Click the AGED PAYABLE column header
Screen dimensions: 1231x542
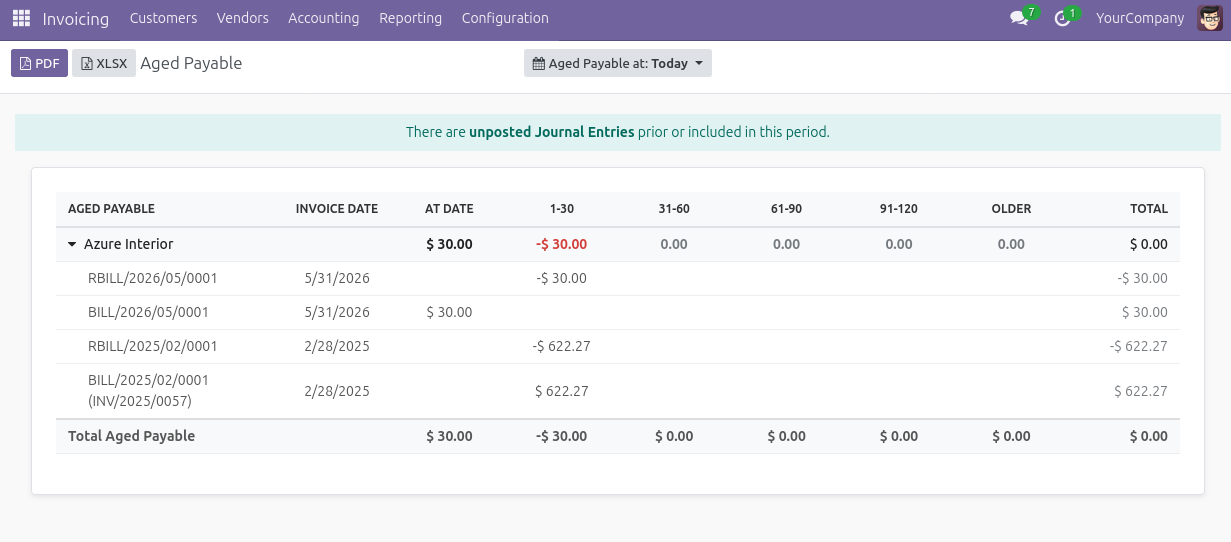(x=111, y=209)
